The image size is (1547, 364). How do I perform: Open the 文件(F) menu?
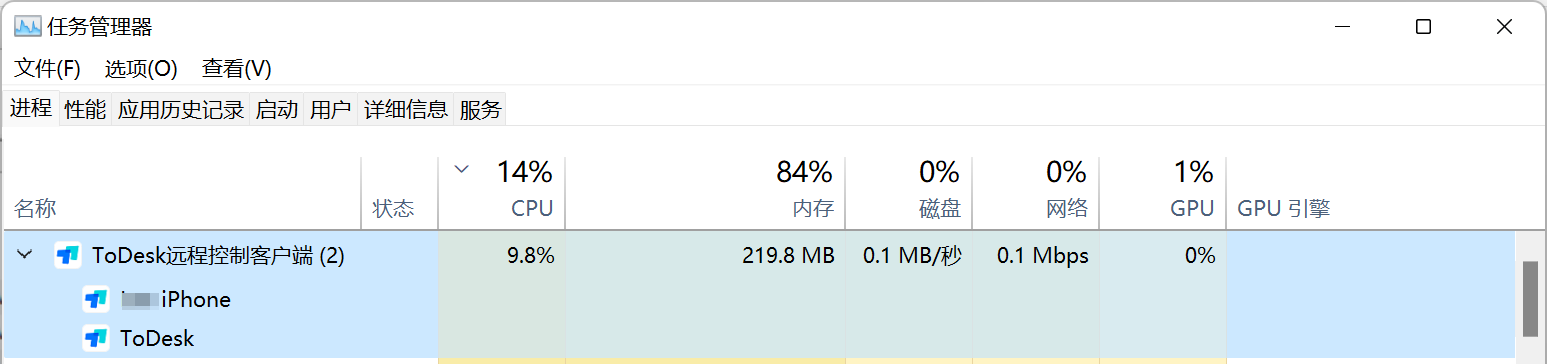point(47,69)
